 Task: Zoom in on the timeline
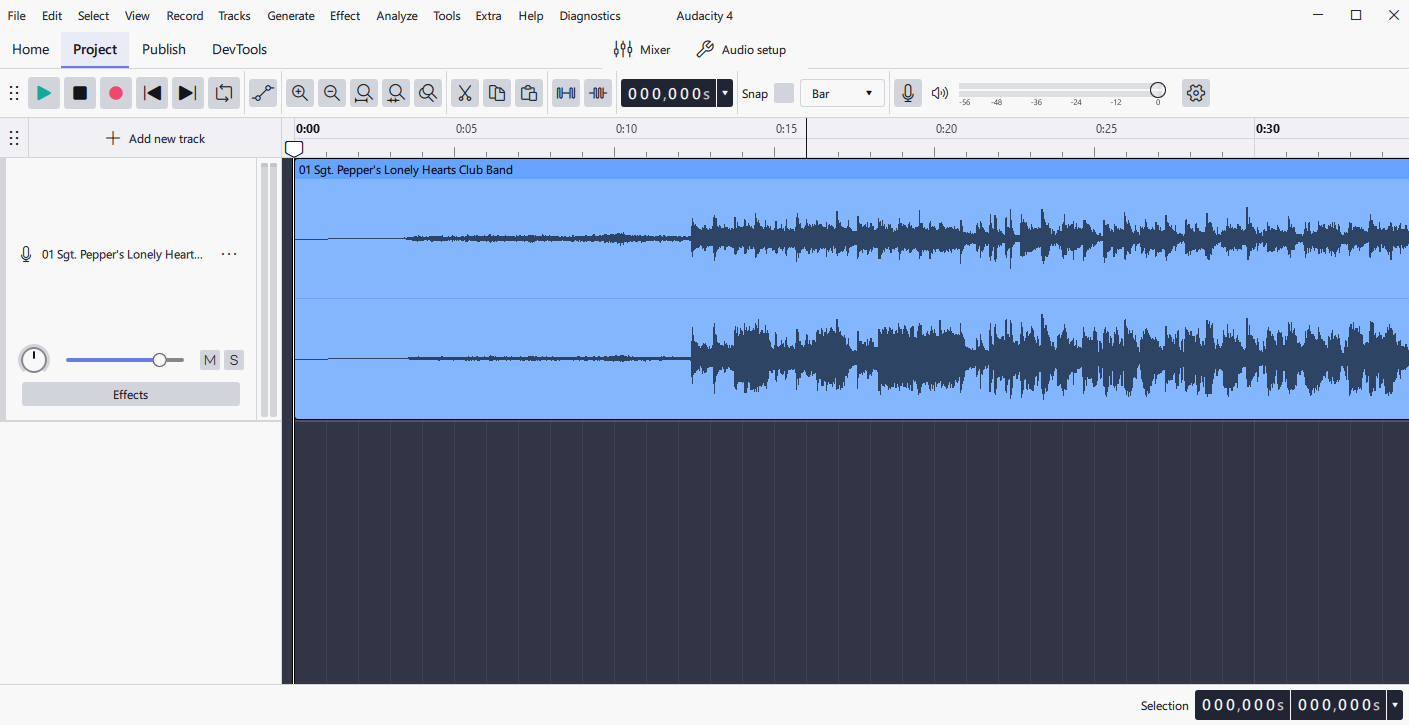tap(300, 93)
